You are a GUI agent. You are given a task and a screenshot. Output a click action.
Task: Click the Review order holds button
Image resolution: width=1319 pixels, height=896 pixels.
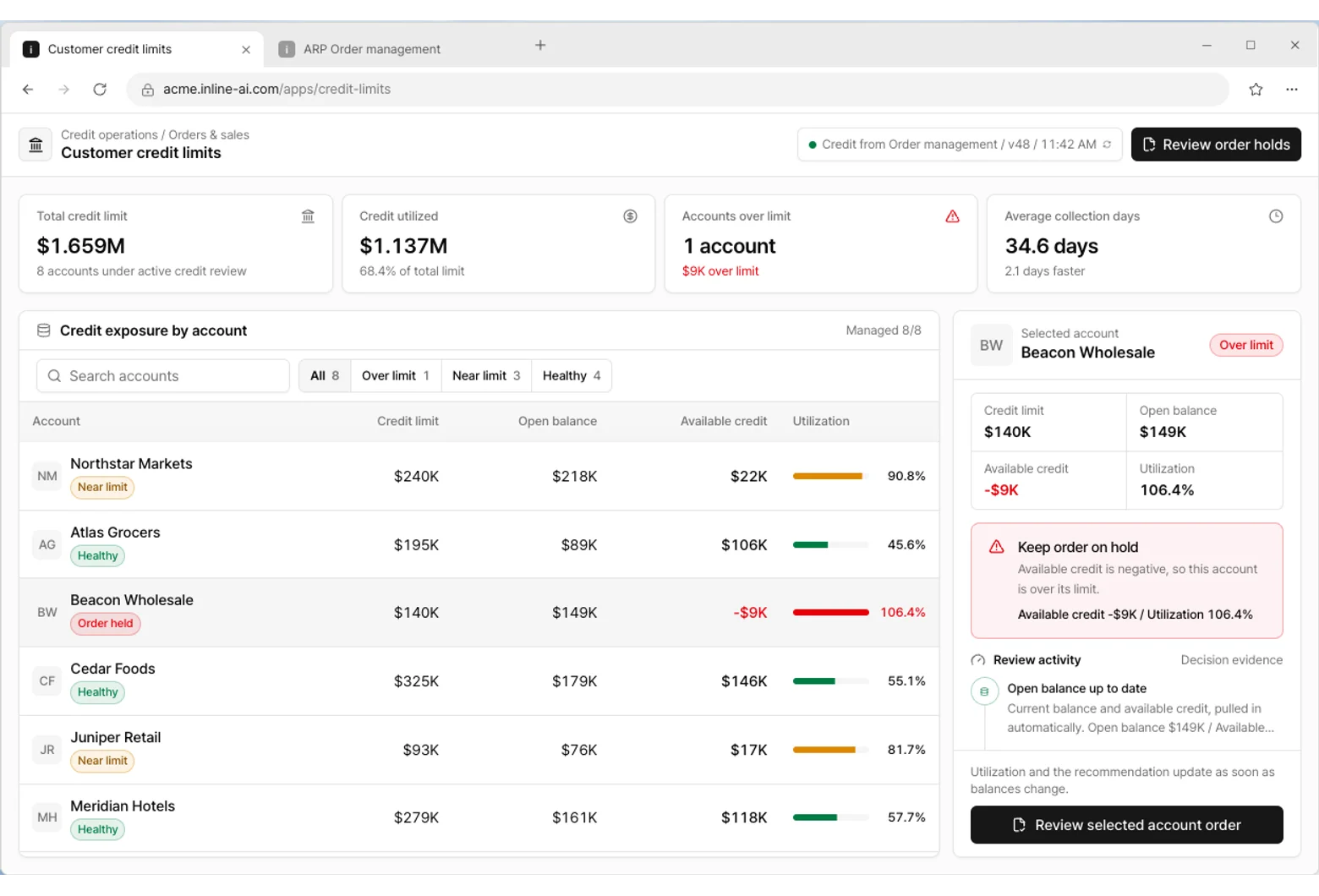point(1216,145)
